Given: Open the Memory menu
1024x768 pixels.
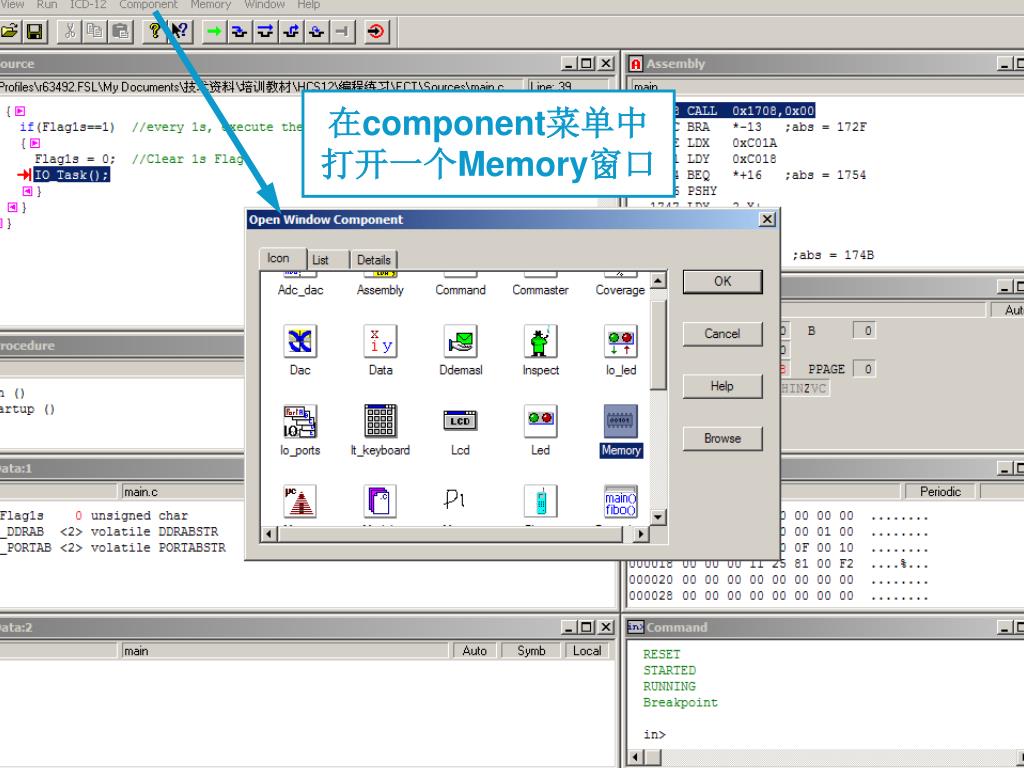Looking at the screenshot, I should 210,5.
